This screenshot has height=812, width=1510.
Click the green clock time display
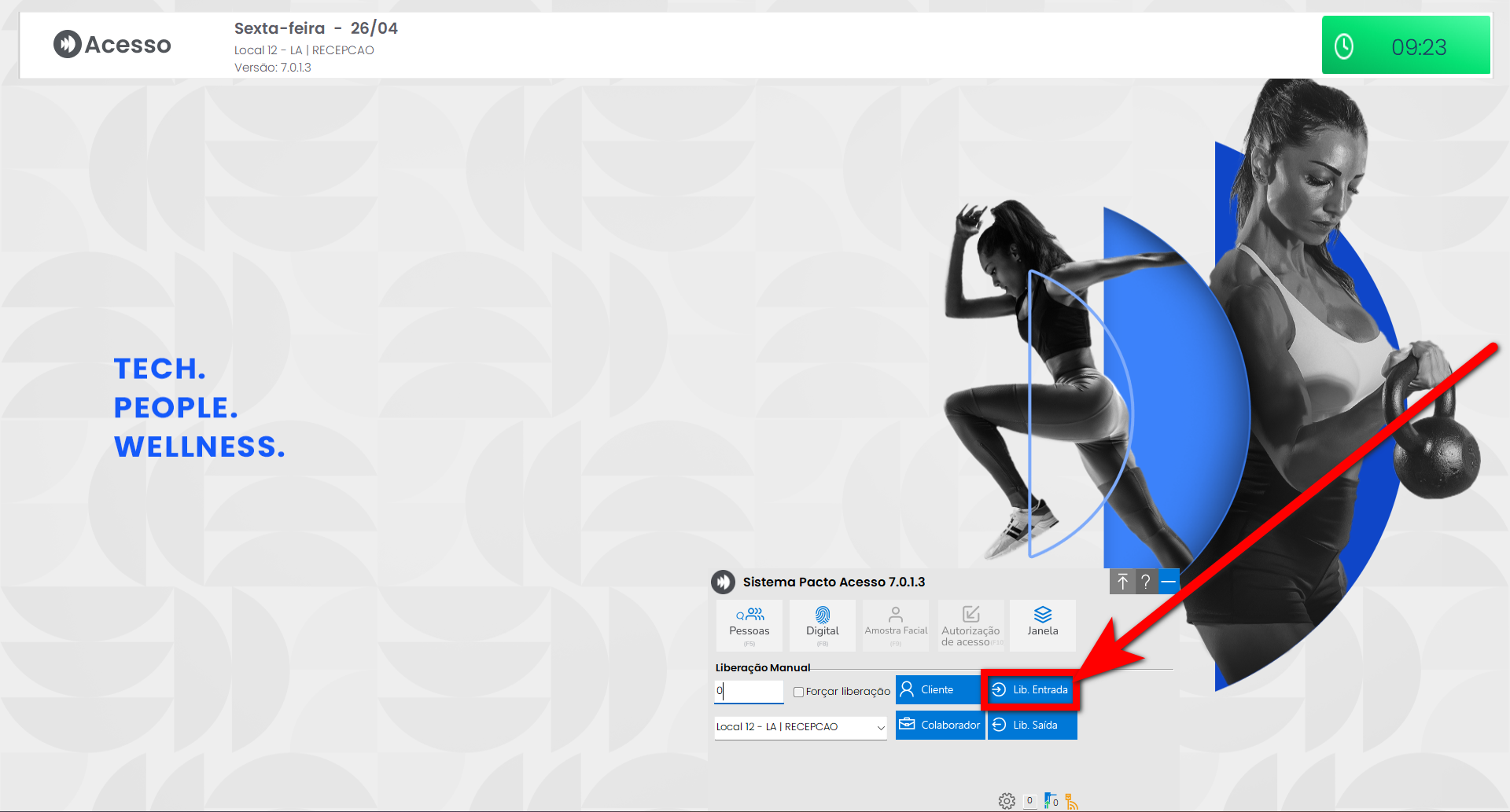(x=1405, y=46)
